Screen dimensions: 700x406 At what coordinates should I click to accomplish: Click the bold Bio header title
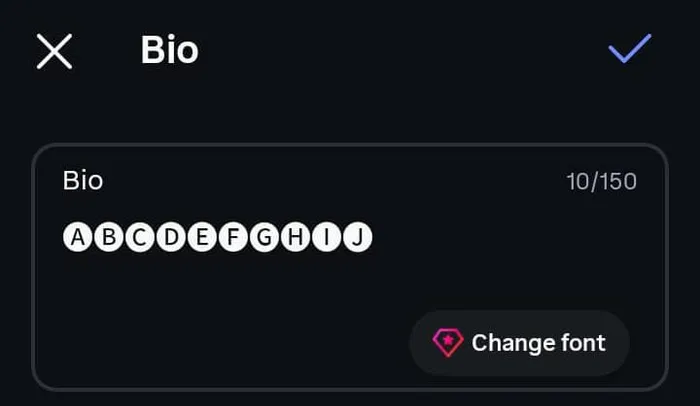point(170,50)
